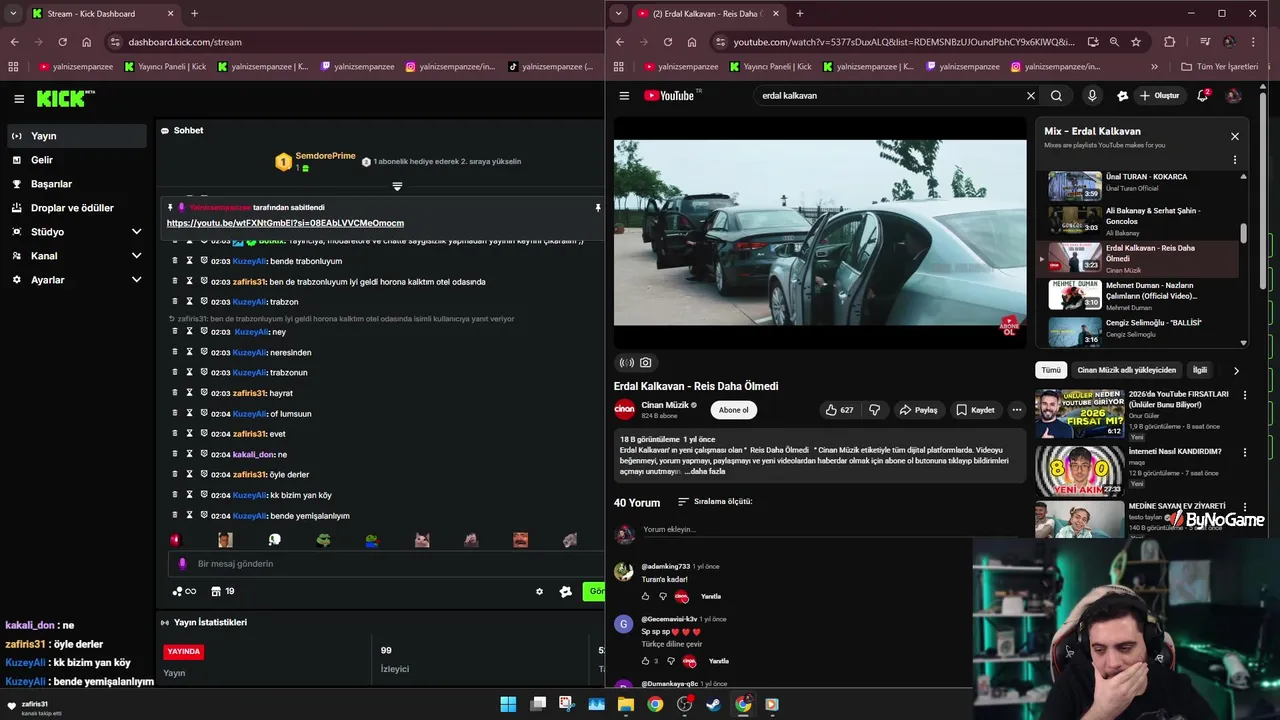Open the emote picker icon beside gear
The height and width of the screenshot is (720, 1280).
(566, 592)
